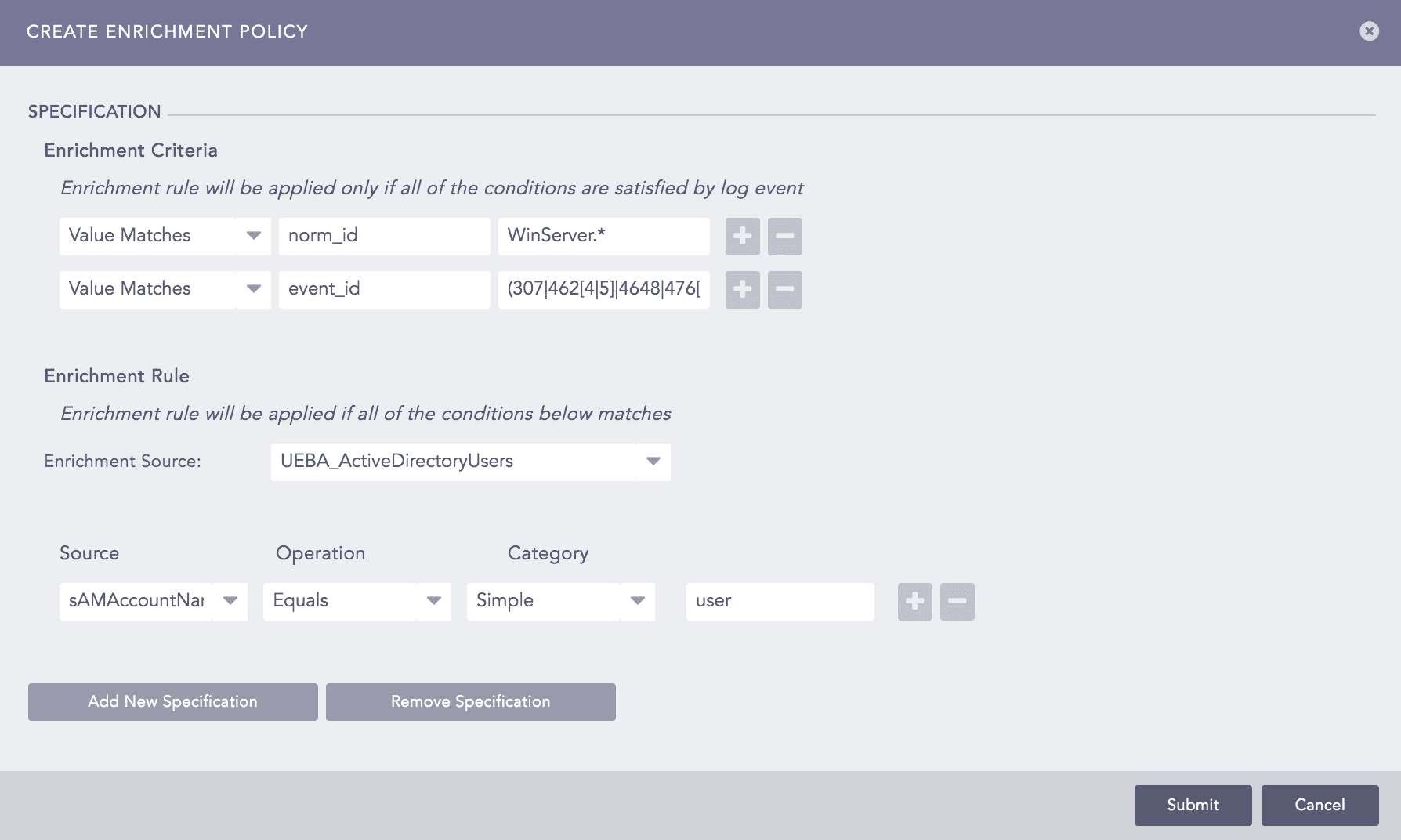Submit the enrichment policy
Viewport: 1401px width, 840px height.
click(1193, 806)
